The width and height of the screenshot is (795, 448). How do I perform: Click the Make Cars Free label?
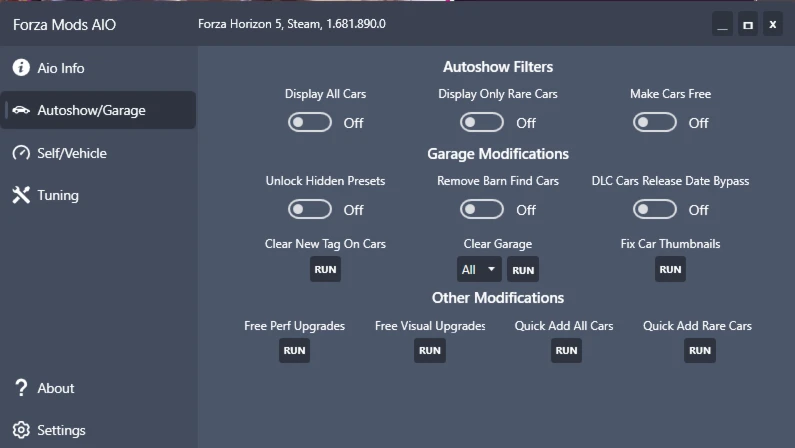670,94
